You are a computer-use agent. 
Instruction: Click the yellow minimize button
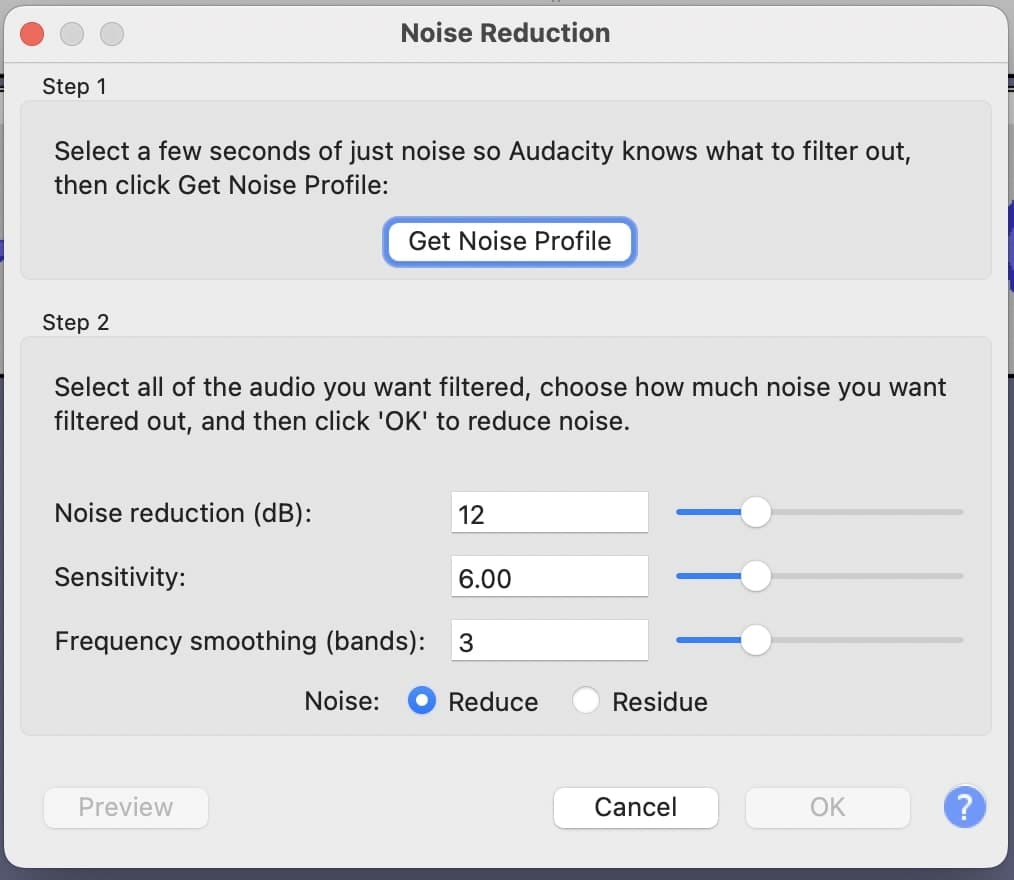click(71, 33)
